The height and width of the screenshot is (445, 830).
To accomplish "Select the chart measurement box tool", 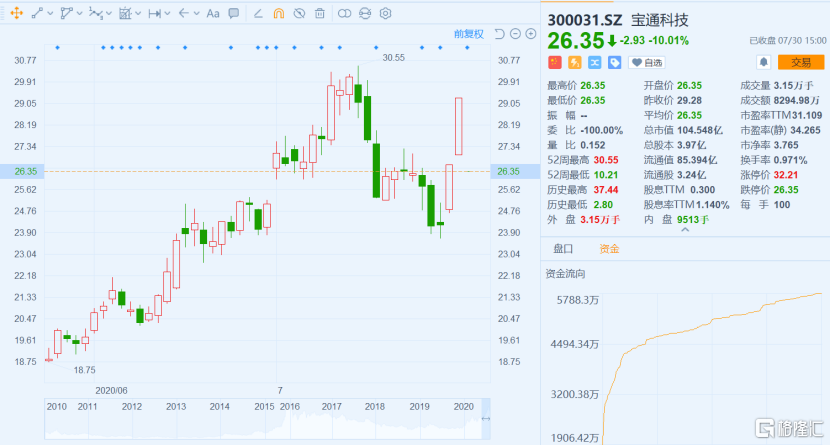I will click(x=125, y=13).
